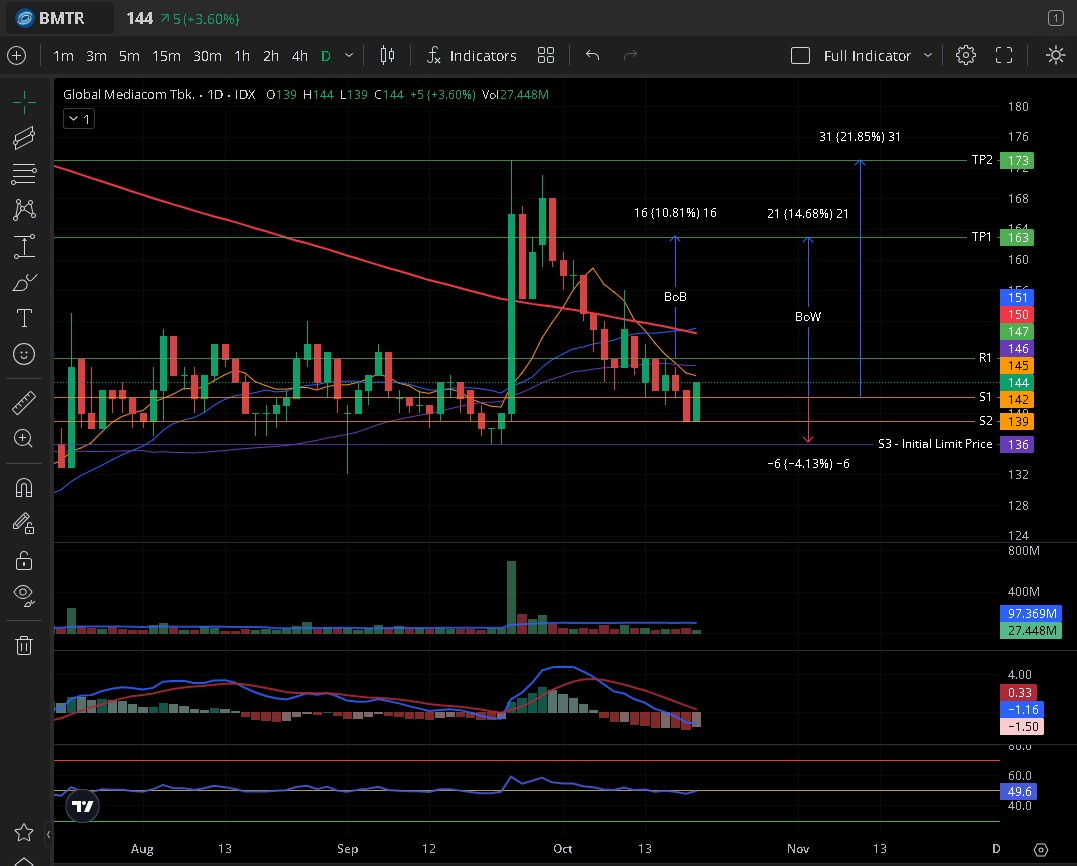
Task: Open the emoji sticker tool
Action: [24, 354]
